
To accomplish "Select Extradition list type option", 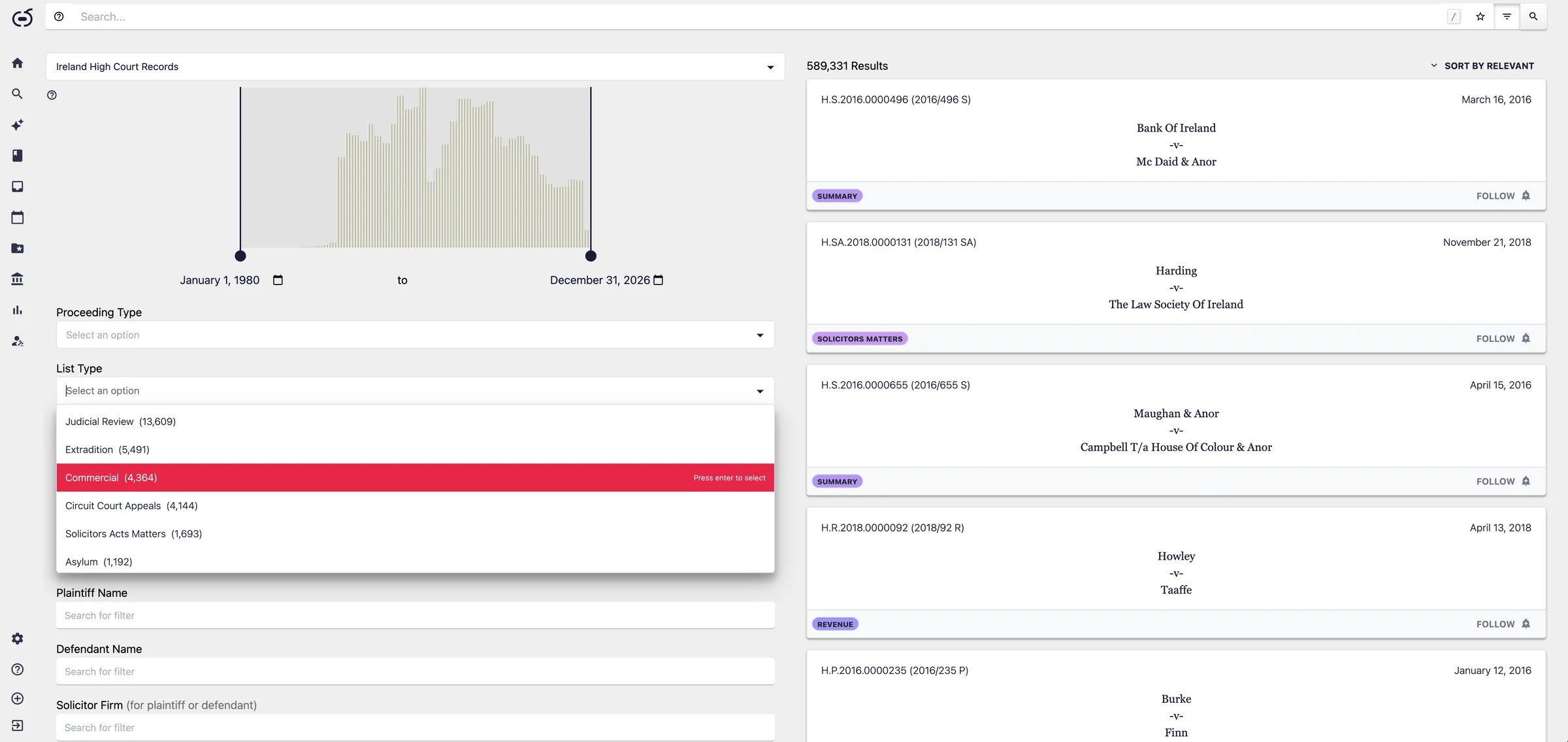I will pos(416,450).
